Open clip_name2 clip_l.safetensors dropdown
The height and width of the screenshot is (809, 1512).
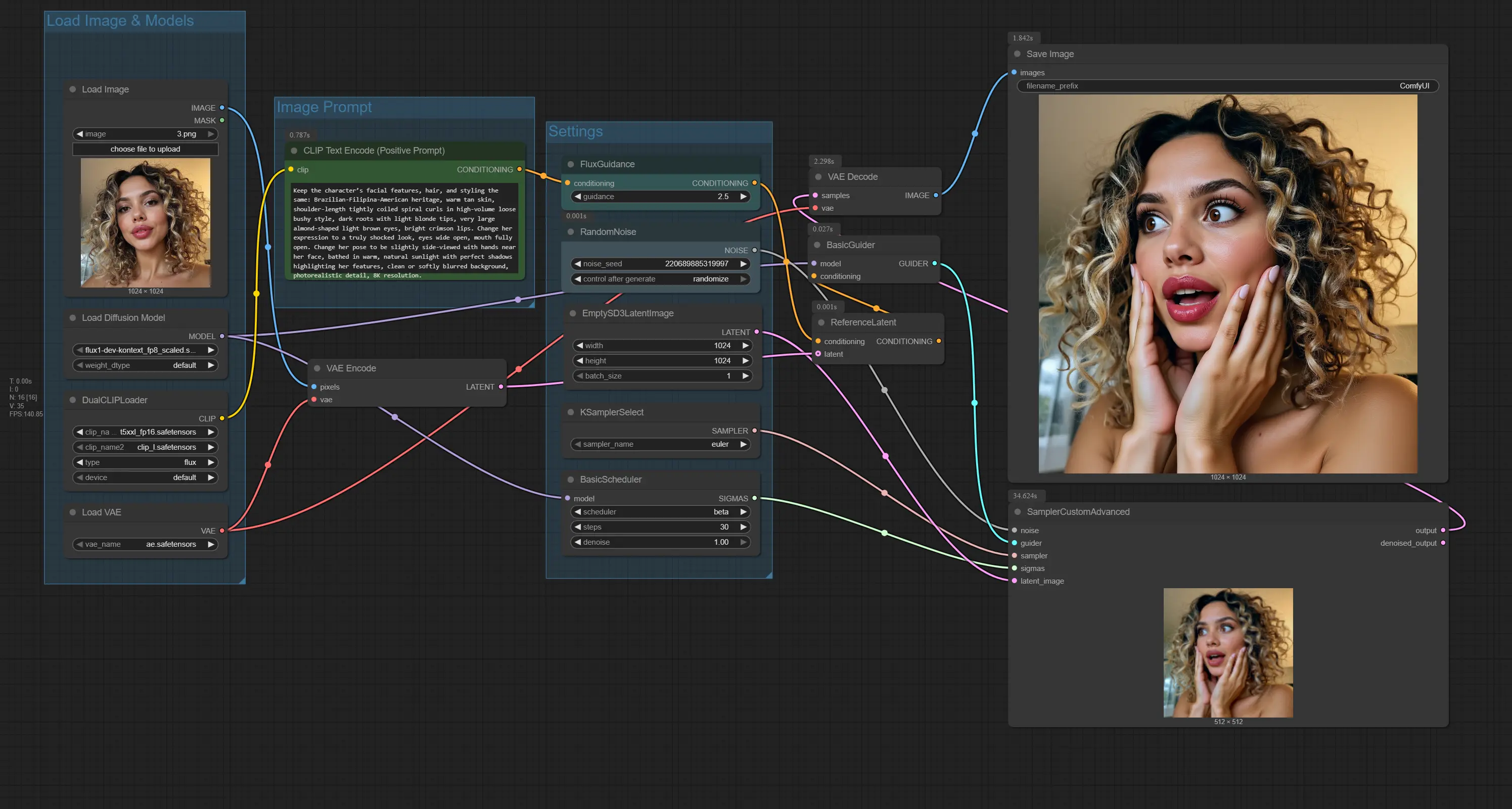coord(145,447)
